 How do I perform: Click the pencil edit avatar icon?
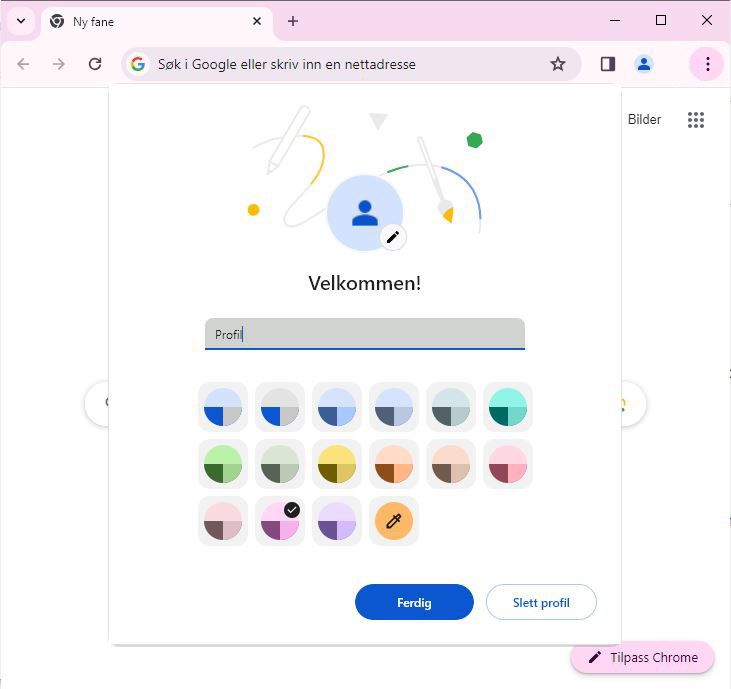pos(393,237)
